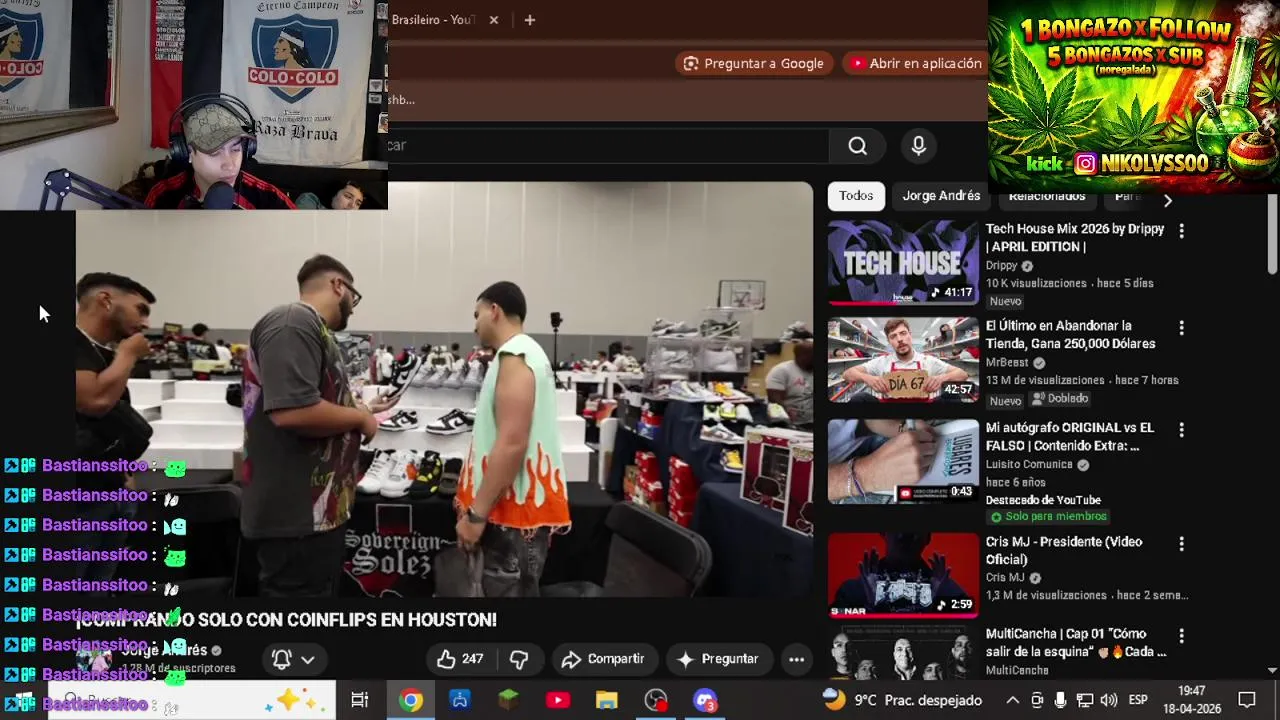Image resolution: width=1280 pixels, height=720 pixels.
Task: Click the video title COINFLIPS EN HOUSTON
Action: tap(287, 620)
